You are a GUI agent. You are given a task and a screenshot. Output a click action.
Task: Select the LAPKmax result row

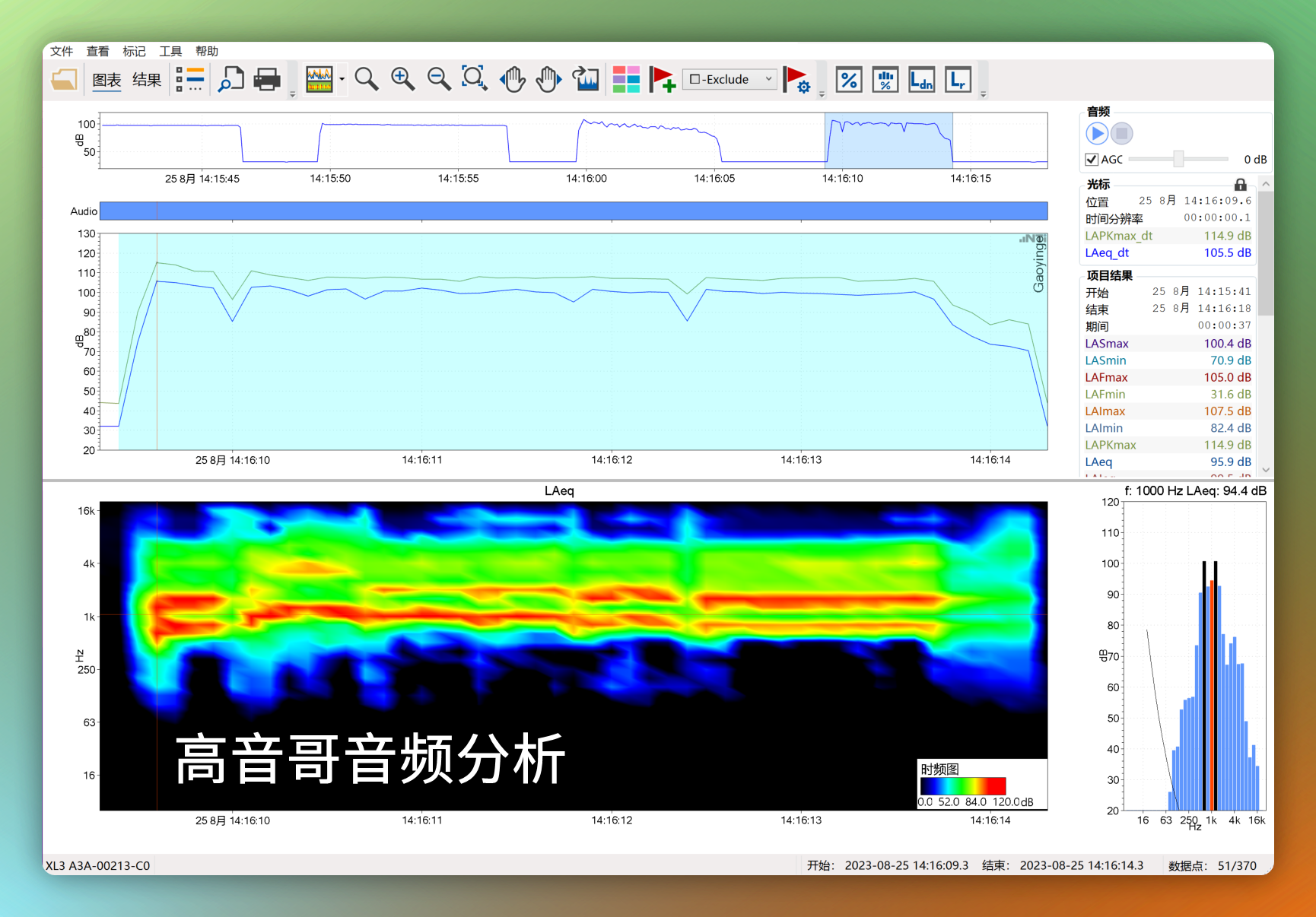pyautogui.click(x=1168, y=445)
